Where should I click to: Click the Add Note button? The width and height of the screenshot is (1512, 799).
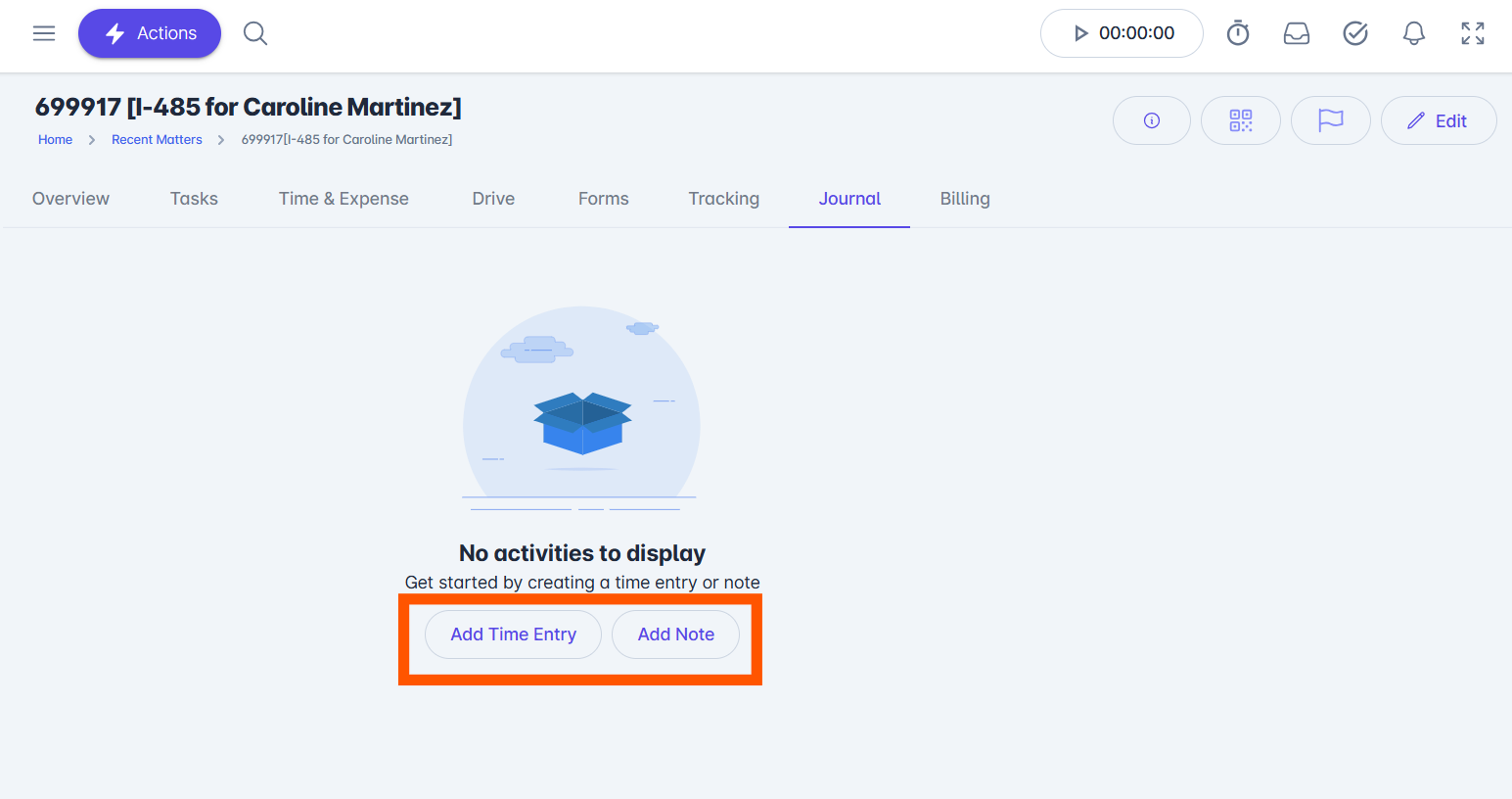676,634
